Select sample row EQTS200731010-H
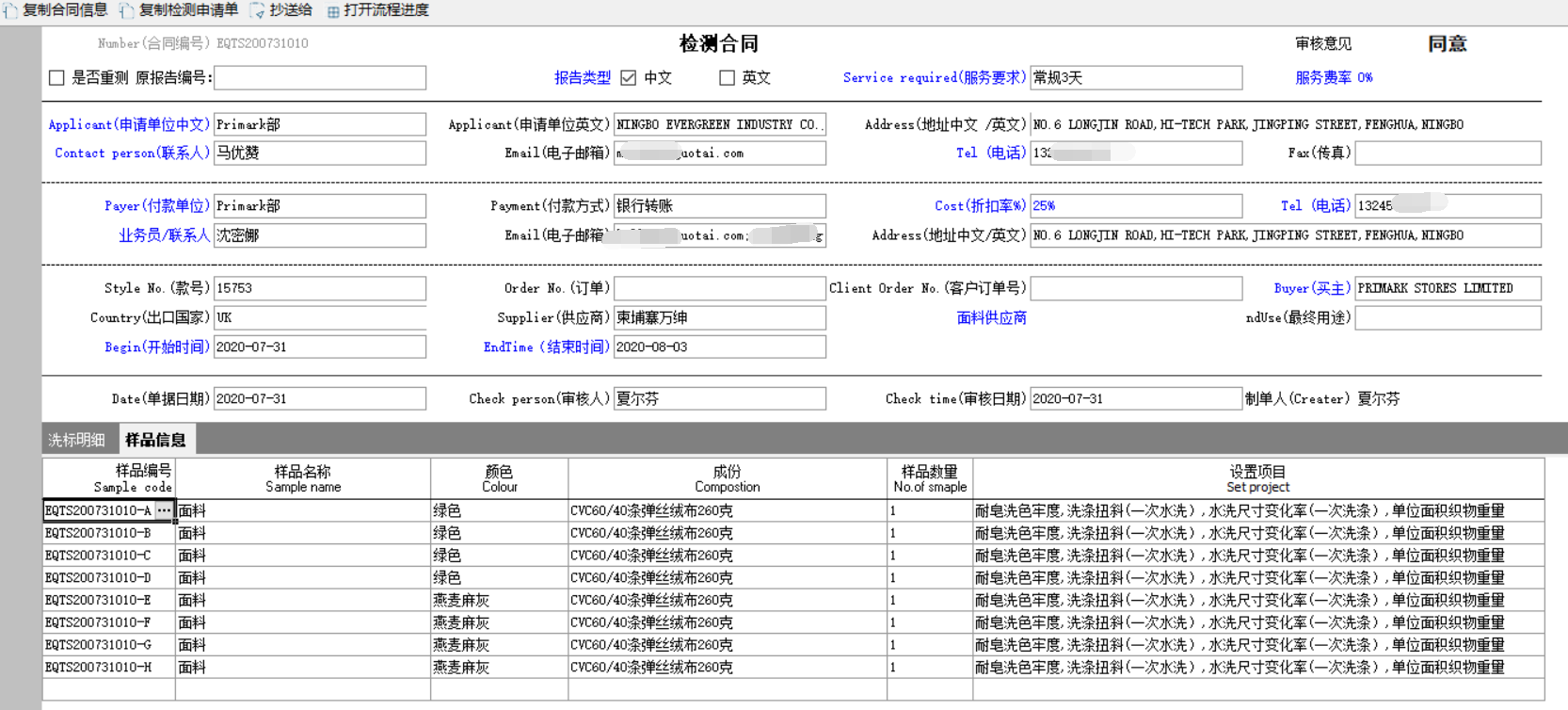Screen dimensions: 1568x710 click(x=793, y=668)
